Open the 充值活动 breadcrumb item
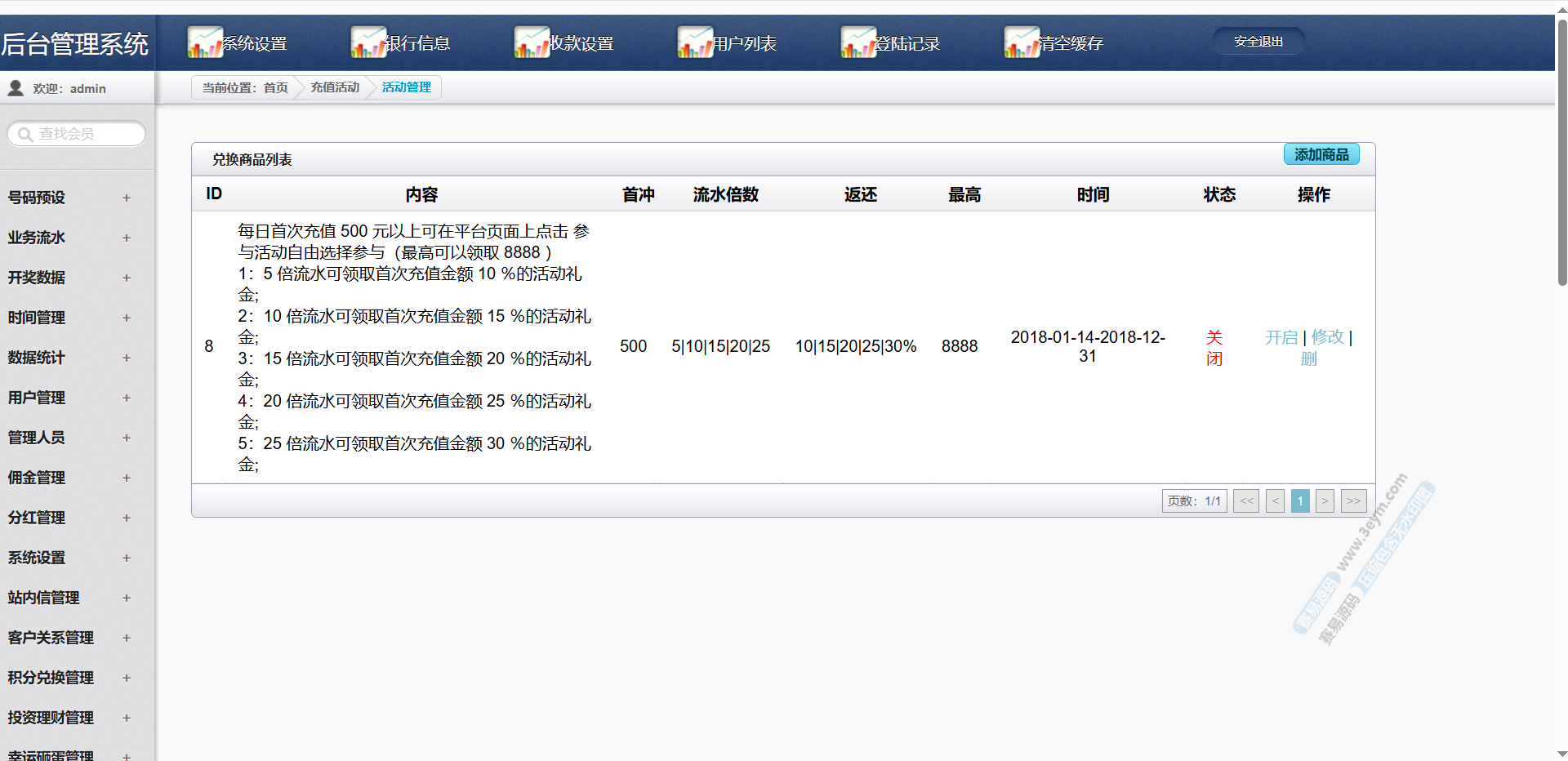 (x=335, y=87)
